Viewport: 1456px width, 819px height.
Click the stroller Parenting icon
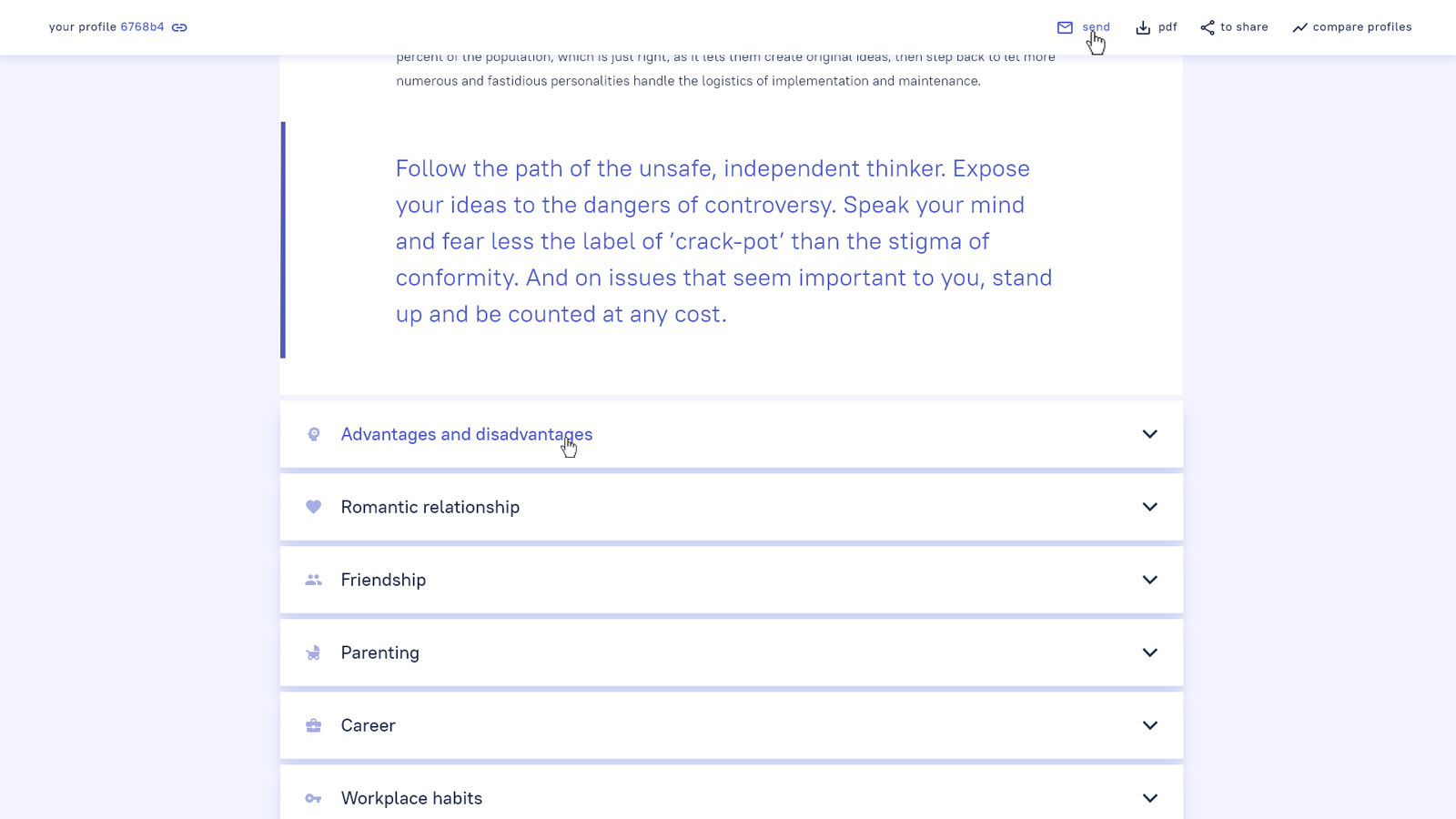click(x=313, y=652)
